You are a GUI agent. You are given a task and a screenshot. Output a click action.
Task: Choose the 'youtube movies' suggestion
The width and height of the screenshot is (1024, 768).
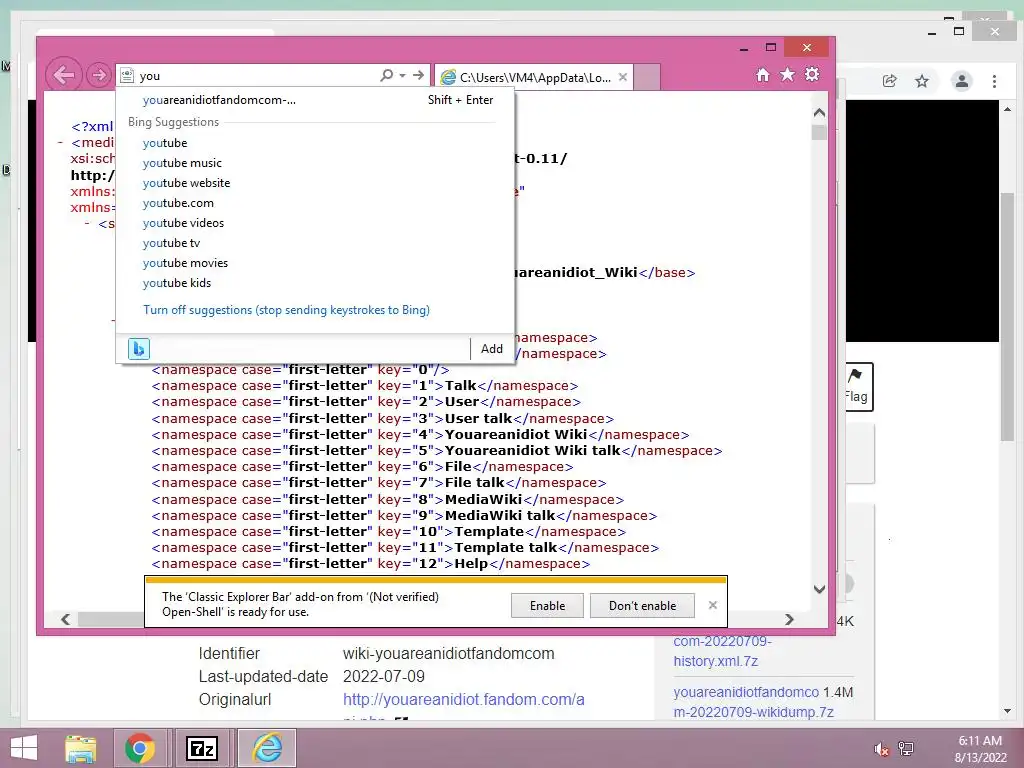315,263
